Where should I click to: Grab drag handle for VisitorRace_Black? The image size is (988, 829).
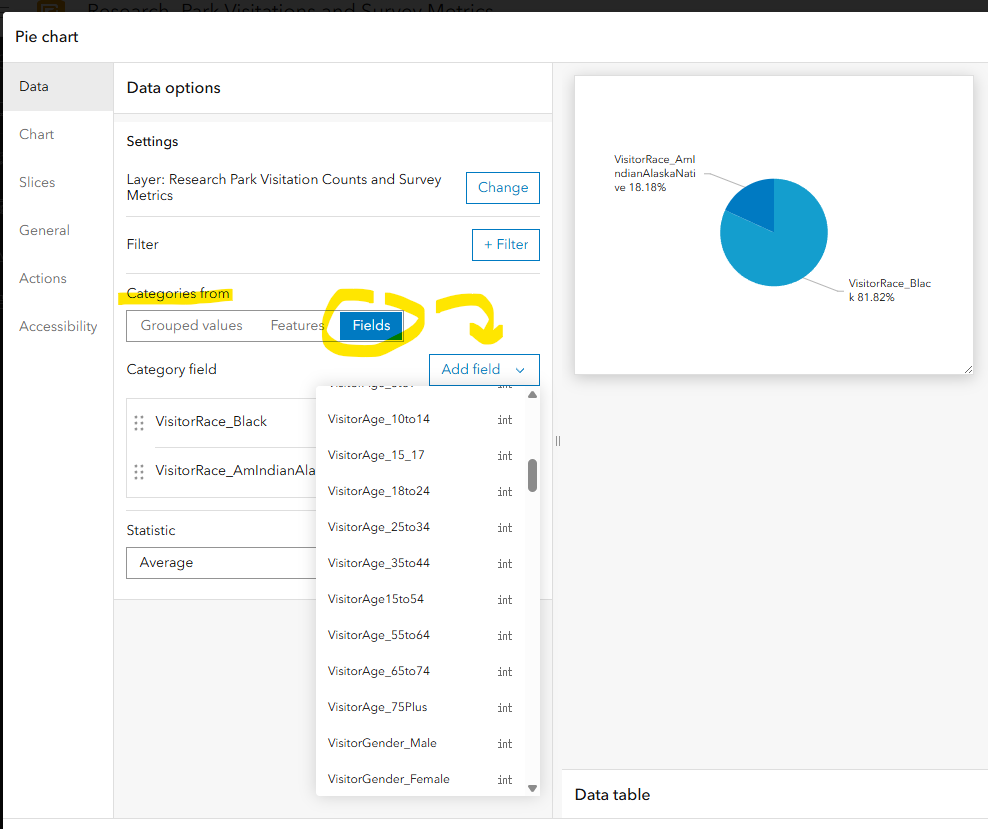coord(139,423)
